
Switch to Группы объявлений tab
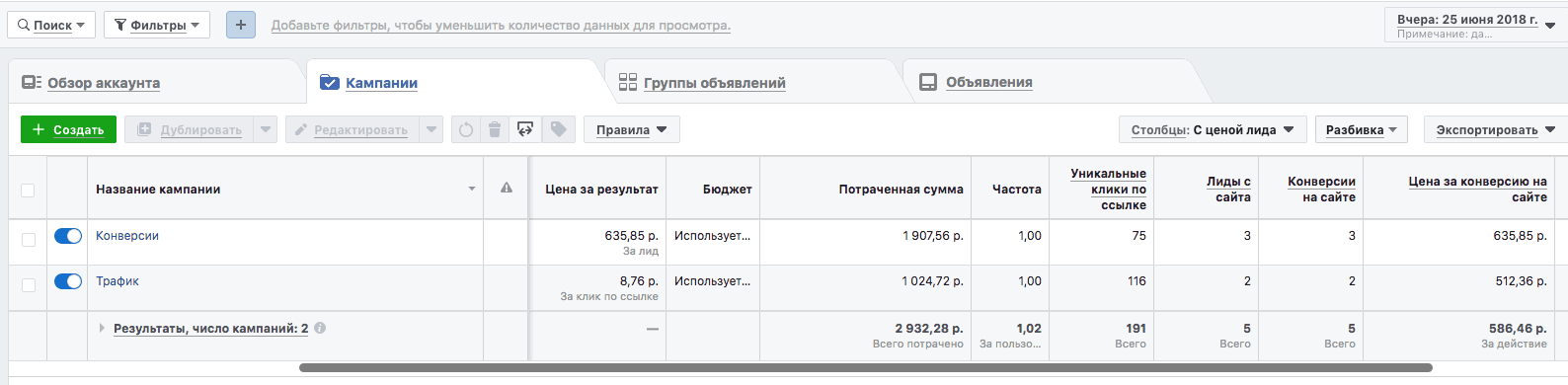pyautogui.click(x=714, y=83)
